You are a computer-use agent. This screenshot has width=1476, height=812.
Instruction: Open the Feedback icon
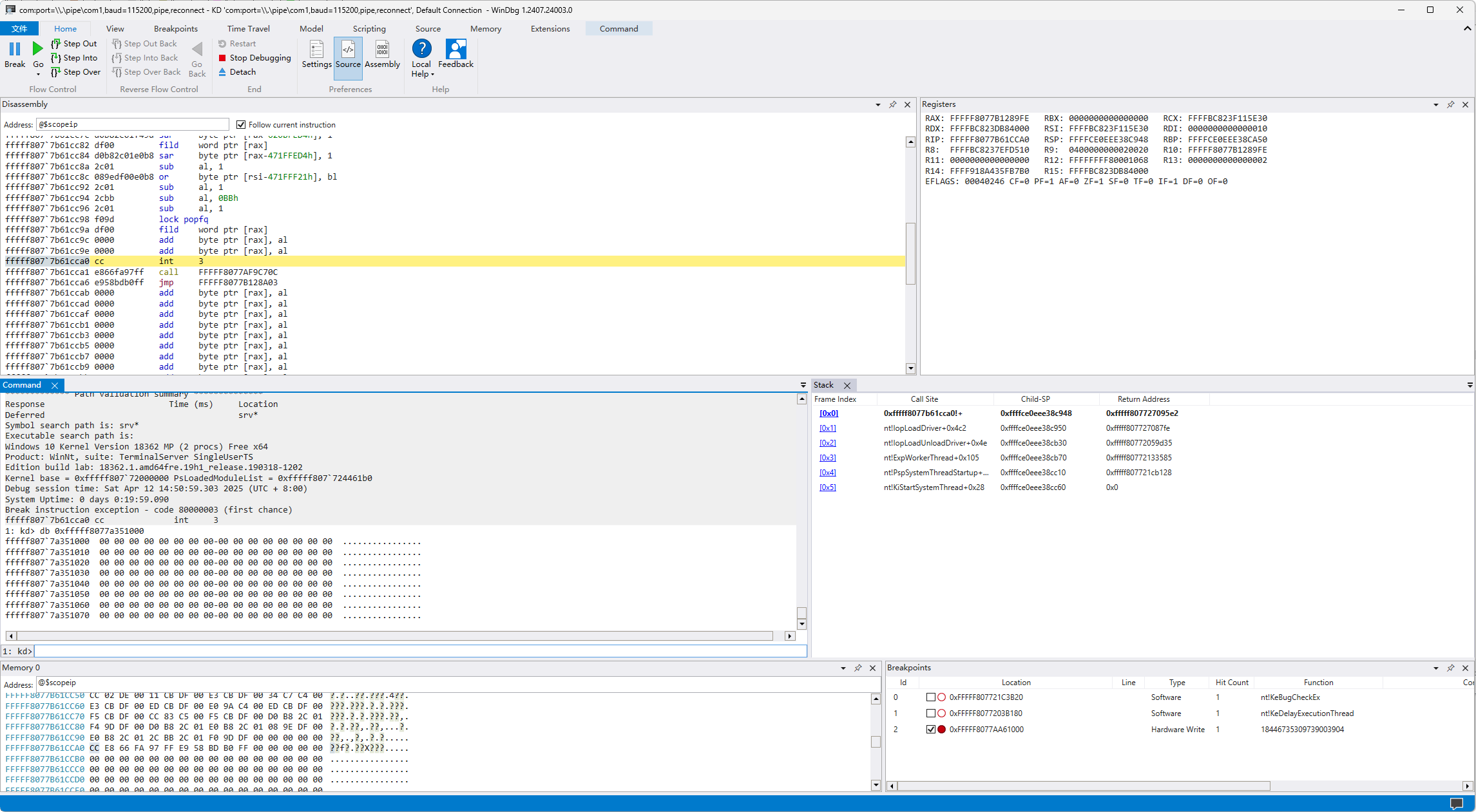[455, 49]
